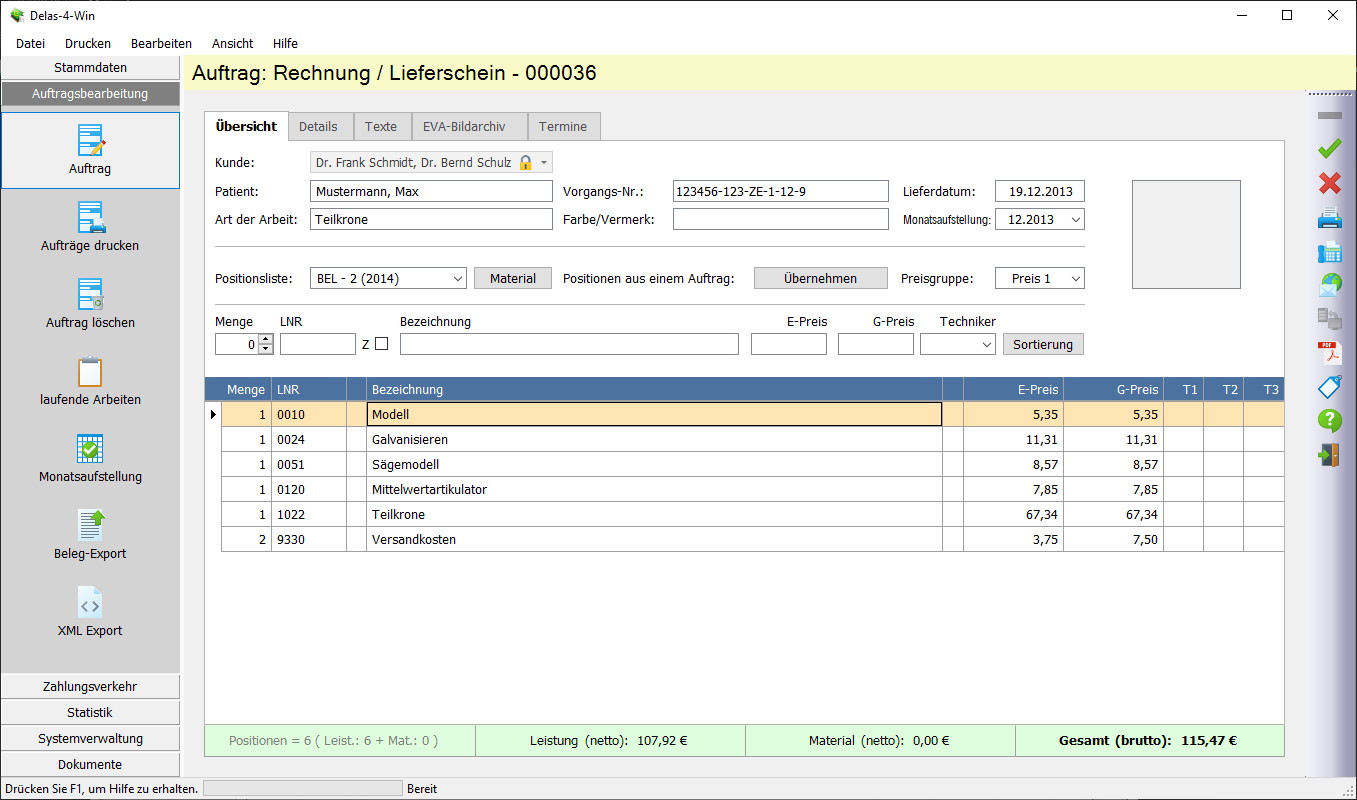This screenshot has width=1357, height=800.
Task: Open help with green question mark icon
Action: [x=1329, y=421]
